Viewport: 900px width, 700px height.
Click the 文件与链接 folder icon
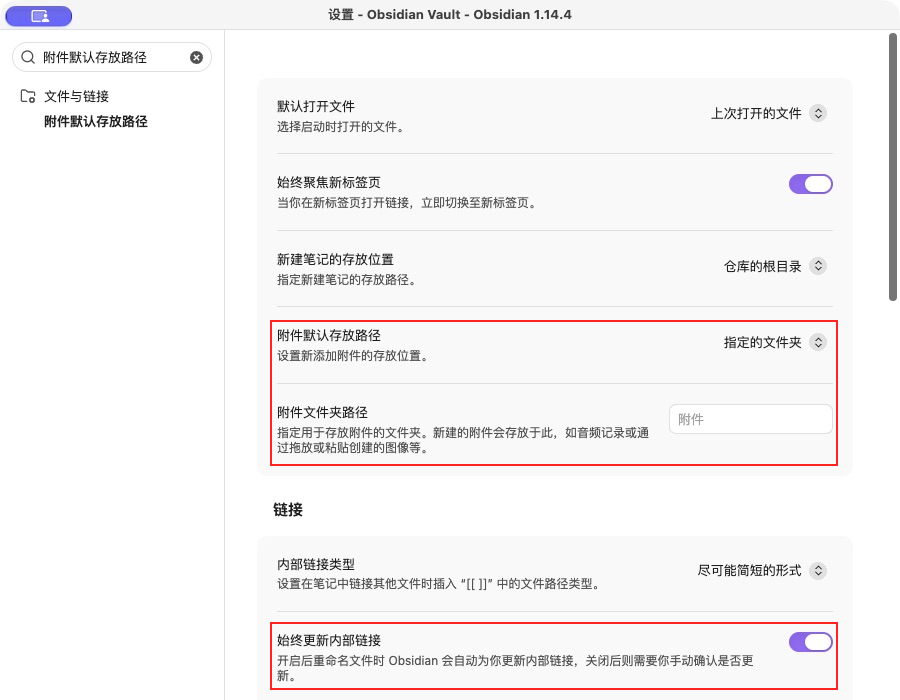pyautogui.click(x=28, y=96)
